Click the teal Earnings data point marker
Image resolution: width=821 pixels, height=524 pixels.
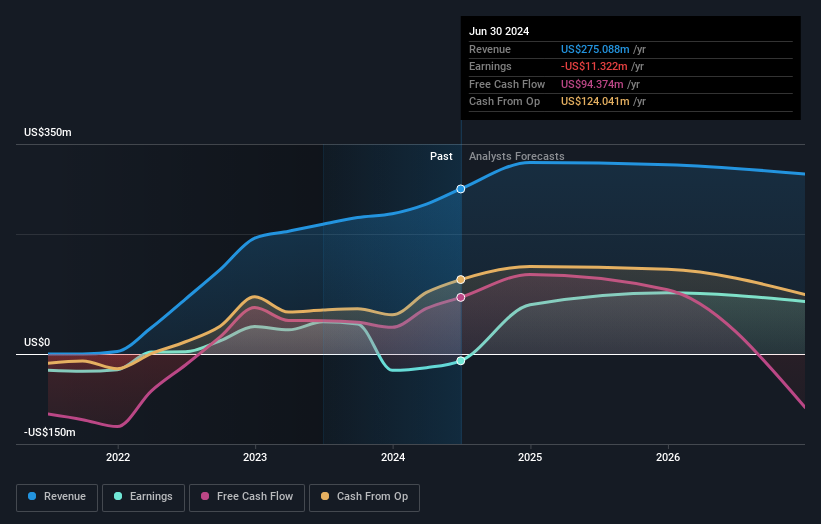460,361
